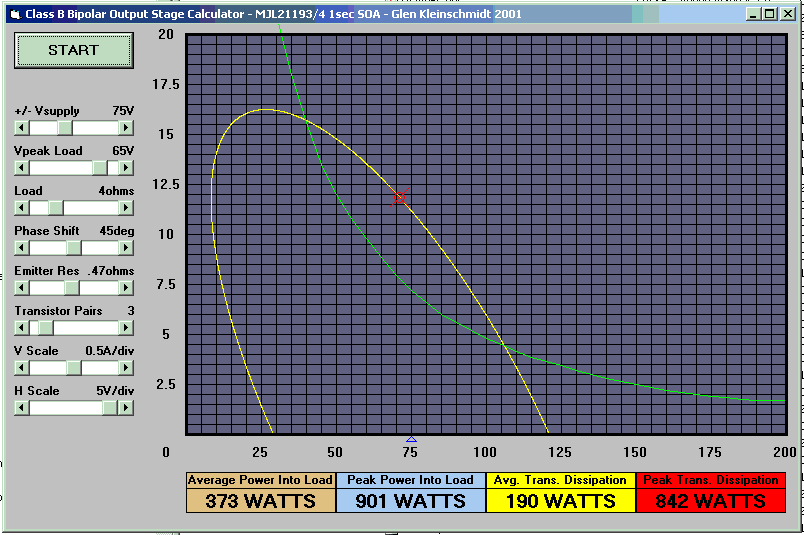Decrease H Scale with left arrow
The height and width of the screenshot is (535, 804).
pos(22,408)
